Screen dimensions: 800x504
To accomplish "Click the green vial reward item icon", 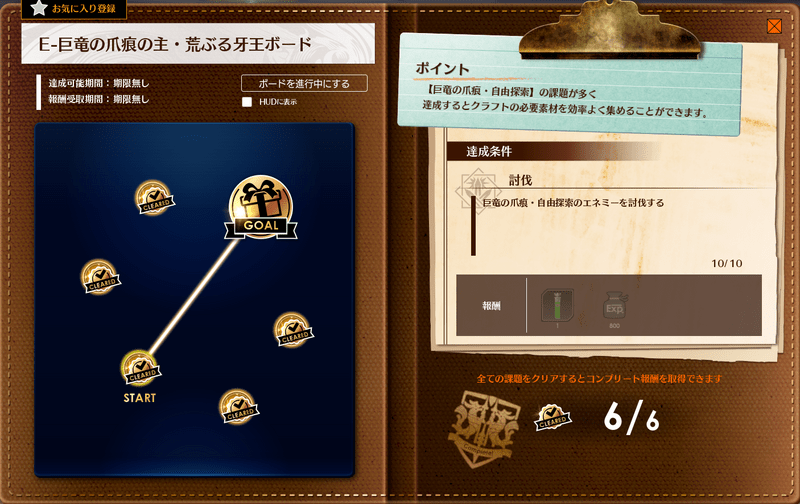I will [x=557, y=305].
